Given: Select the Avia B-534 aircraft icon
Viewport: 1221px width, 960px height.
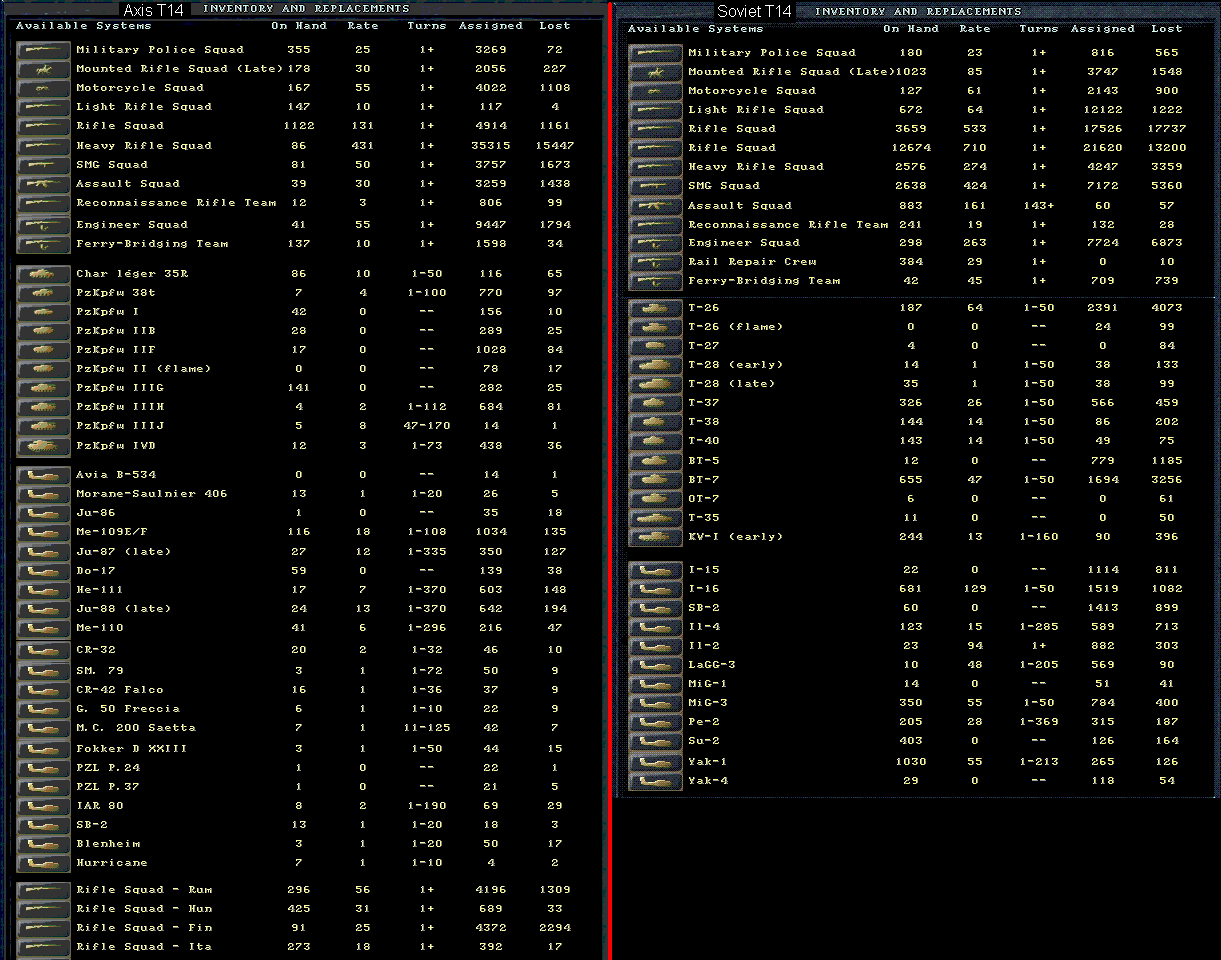Looking at the screenshot, I should 44,475.
